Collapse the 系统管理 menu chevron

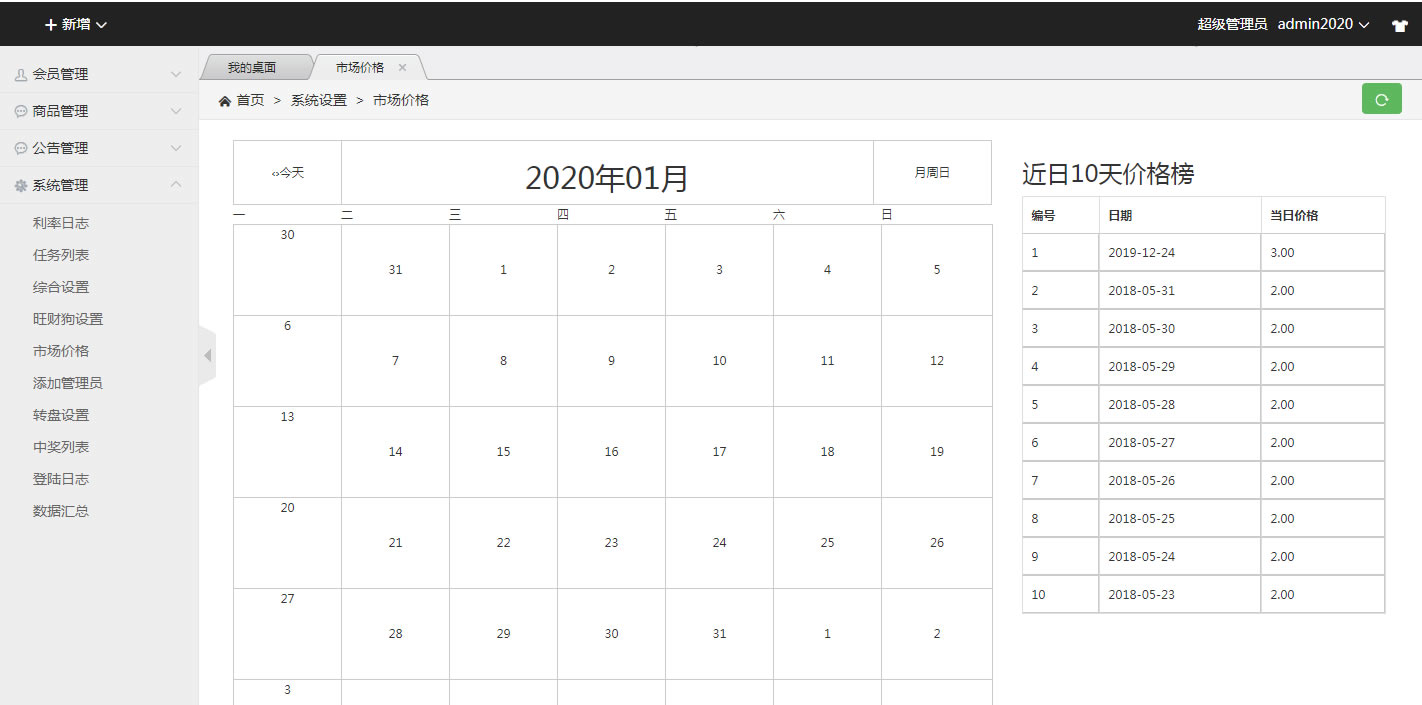[x=176, y=185]
